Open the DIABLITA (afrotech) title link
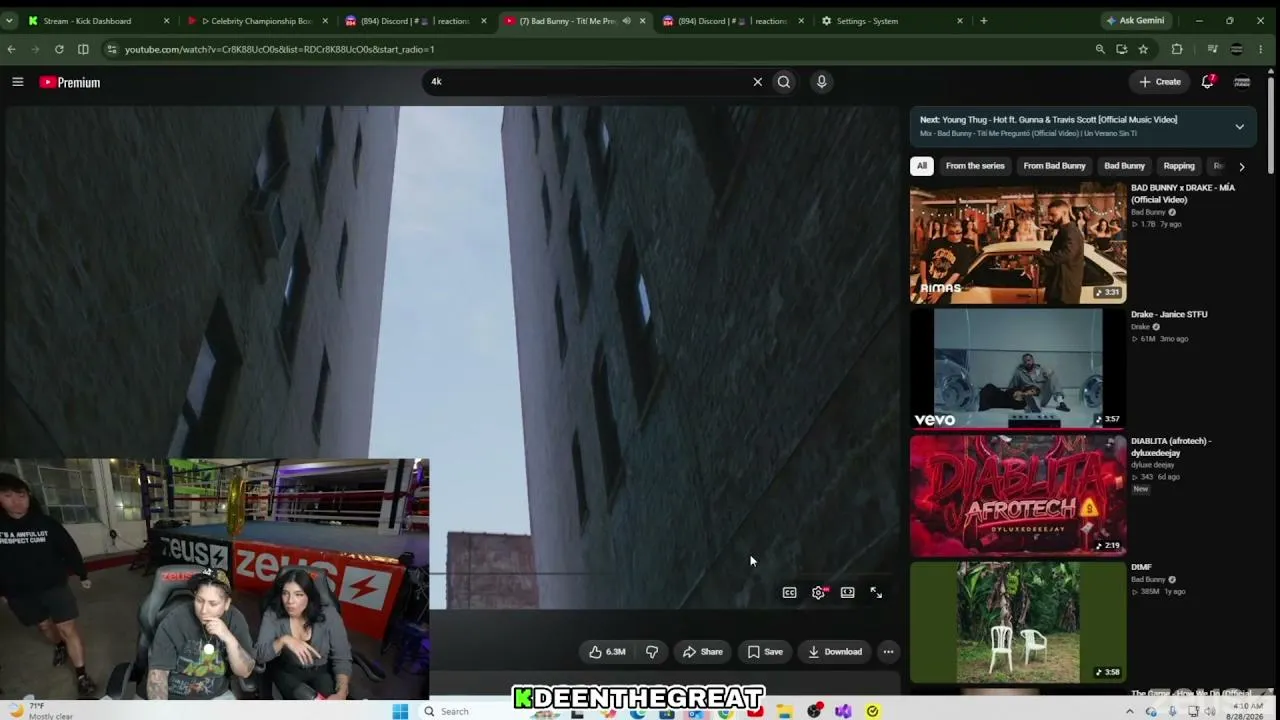The width and height of the screenshot is (1280, 720). (x=1171, y=447)
